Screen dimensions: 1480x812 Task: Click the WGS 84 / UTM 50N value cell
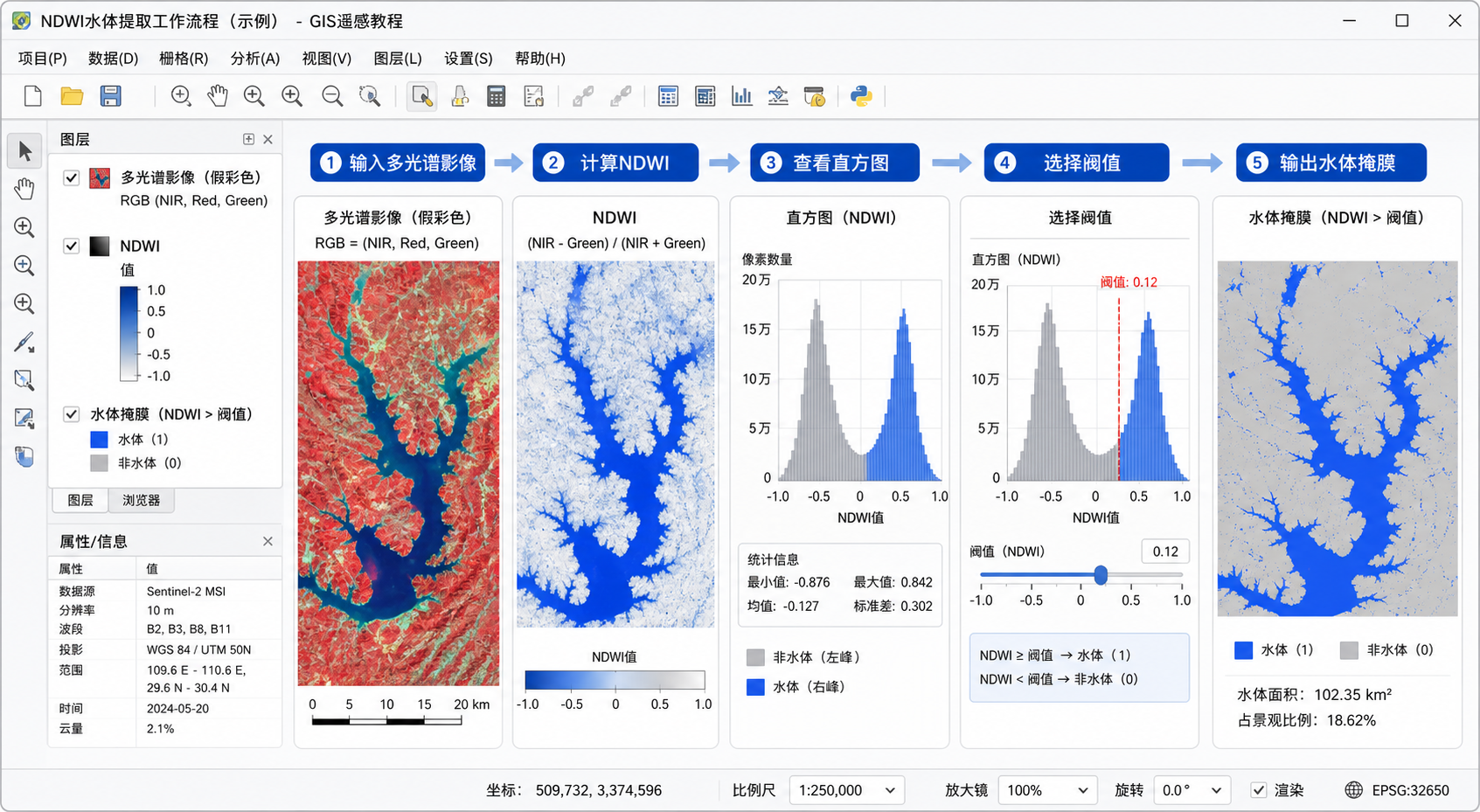(x=199, y=649)
